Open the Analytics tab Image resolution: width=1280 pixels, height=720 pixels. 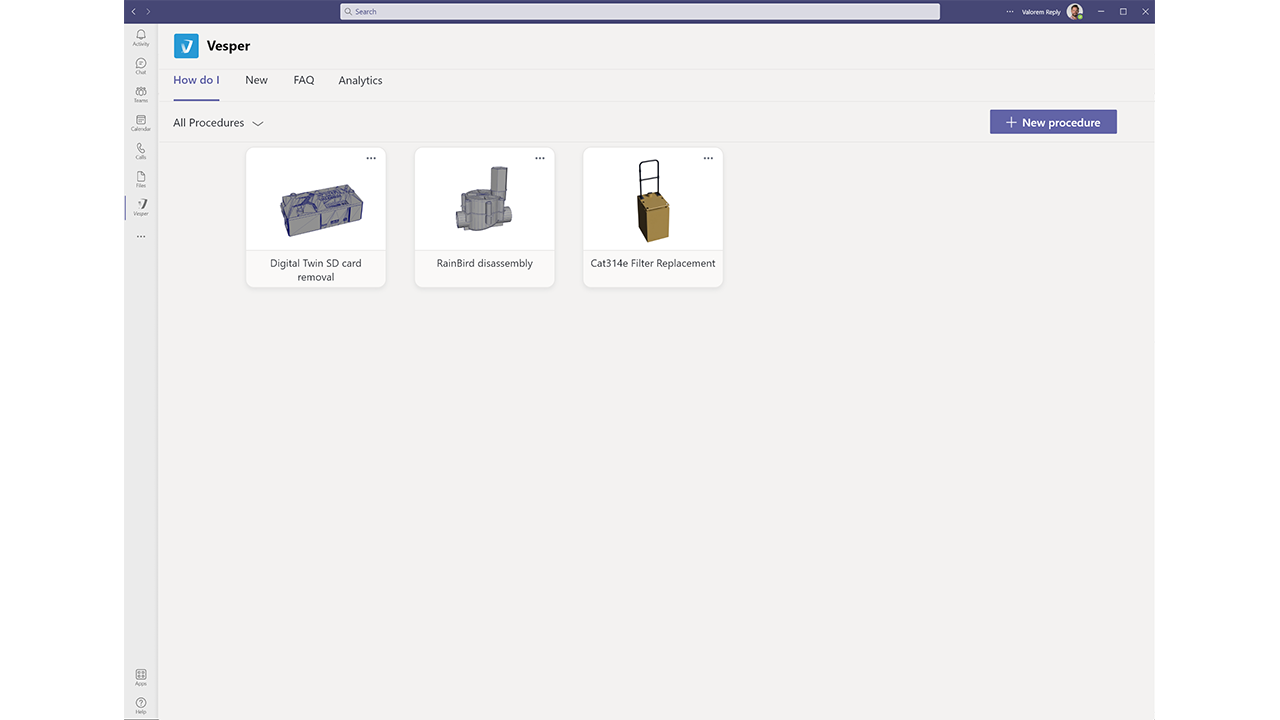(x=360, y=80)
